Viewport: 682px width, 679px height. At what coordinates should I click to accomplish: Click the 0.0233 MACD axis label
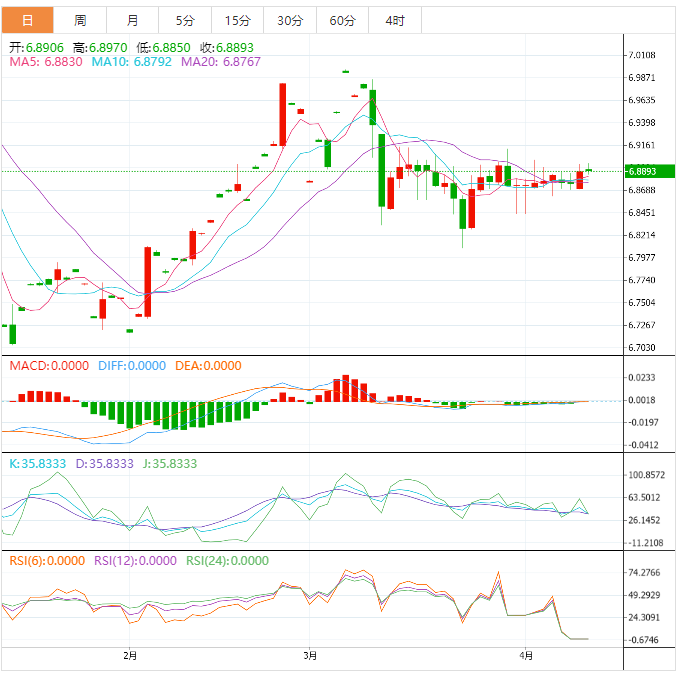click(x=642, y=378)
